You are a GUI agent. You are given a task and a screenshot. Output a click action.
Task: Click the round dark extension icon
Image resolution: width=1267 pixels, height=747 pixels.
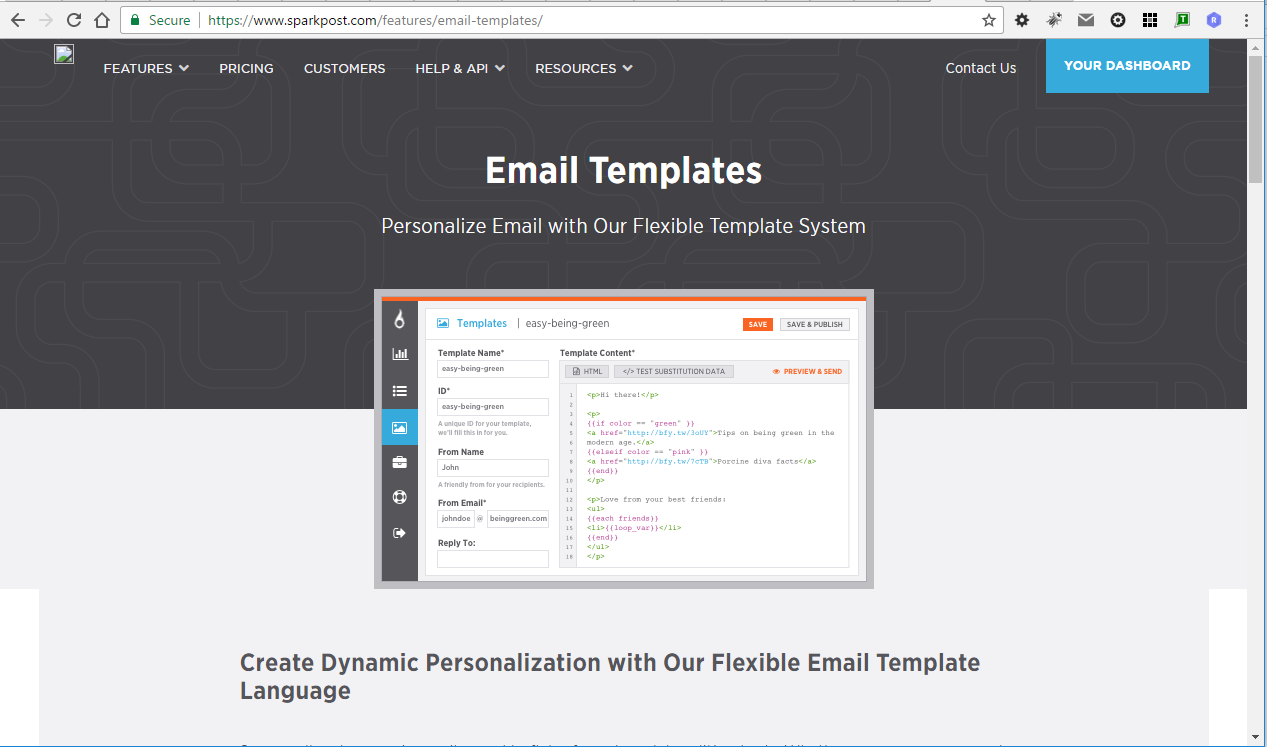1118,20
